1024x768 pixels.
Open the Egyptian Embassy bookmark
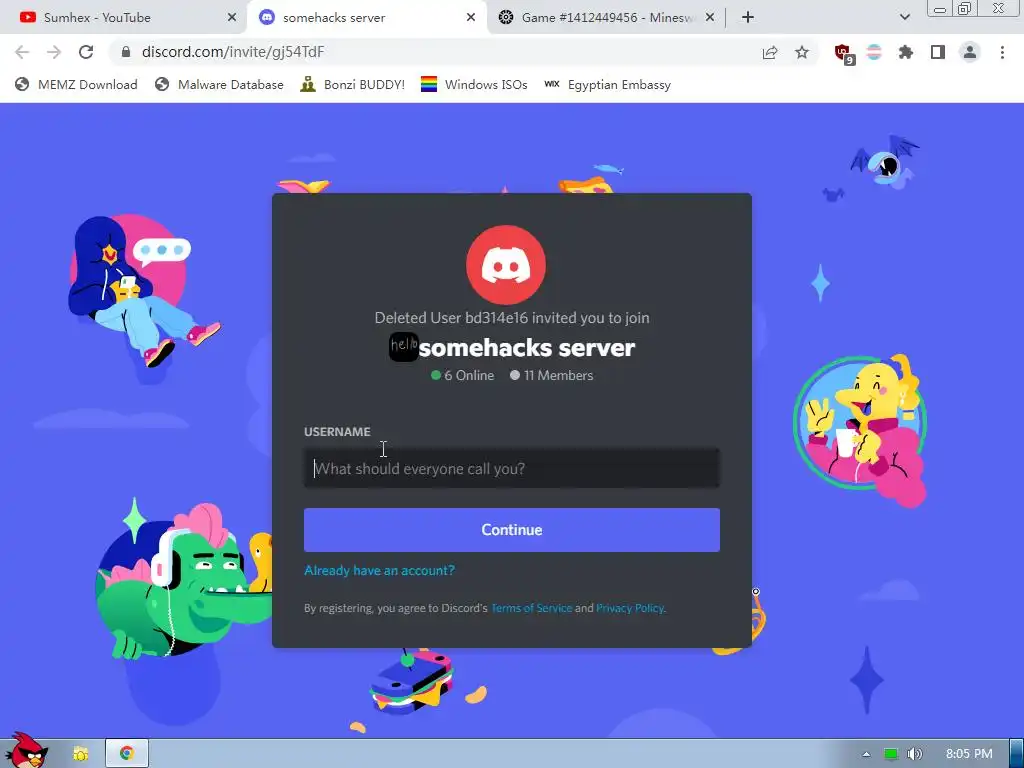pyautogui.click(x=608, y=84)
